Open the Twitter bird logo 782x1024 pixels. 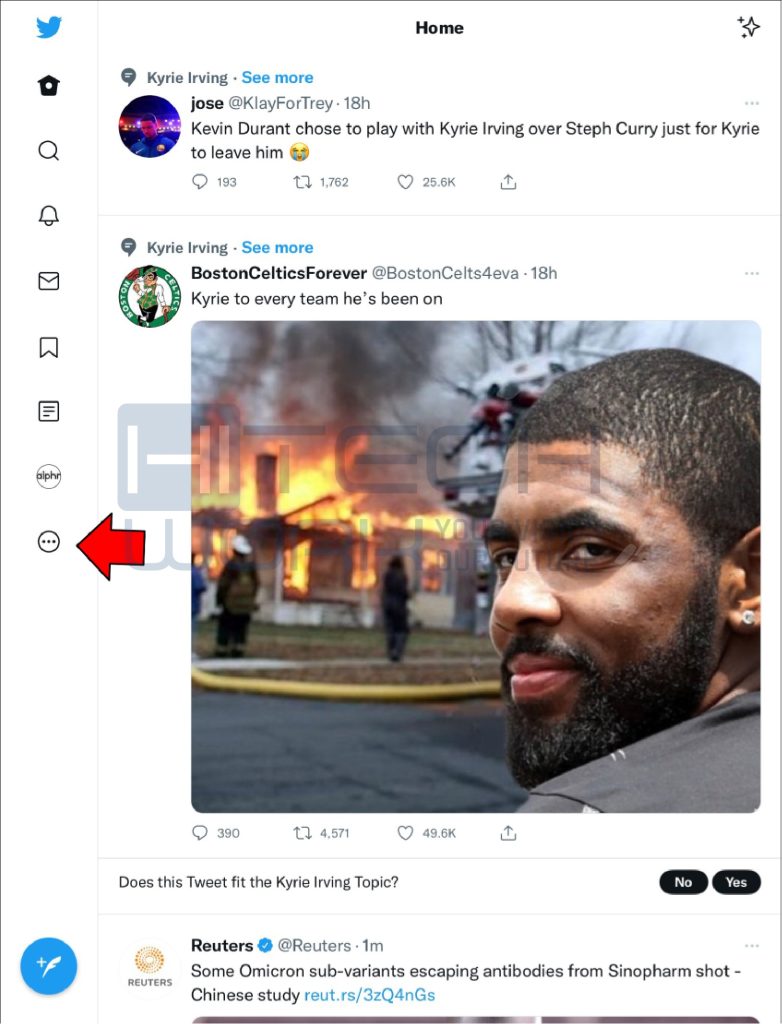pos(49,27)
